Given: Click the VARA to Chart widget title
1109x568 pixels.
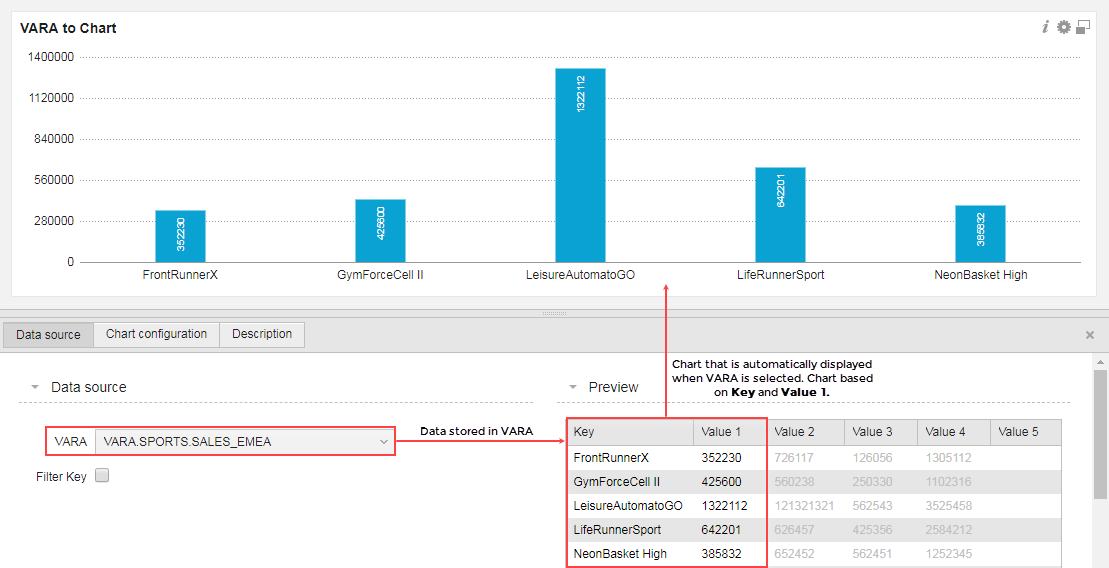Looking at the screenshot, I should [68, 28].
